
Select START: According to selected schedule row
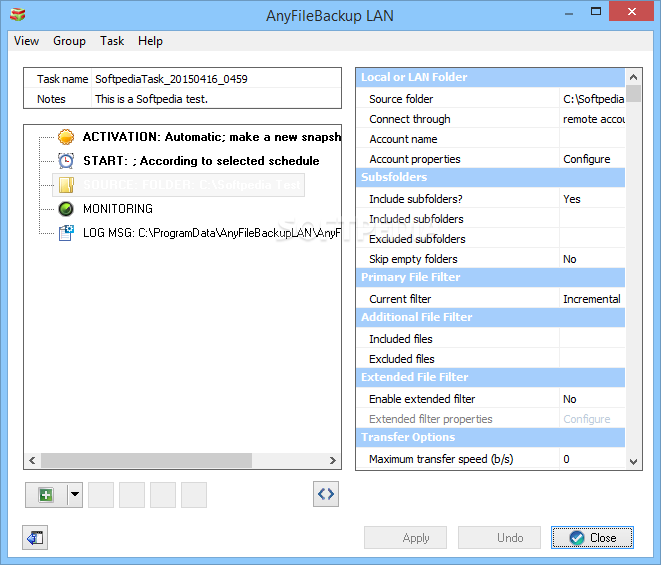201,161
